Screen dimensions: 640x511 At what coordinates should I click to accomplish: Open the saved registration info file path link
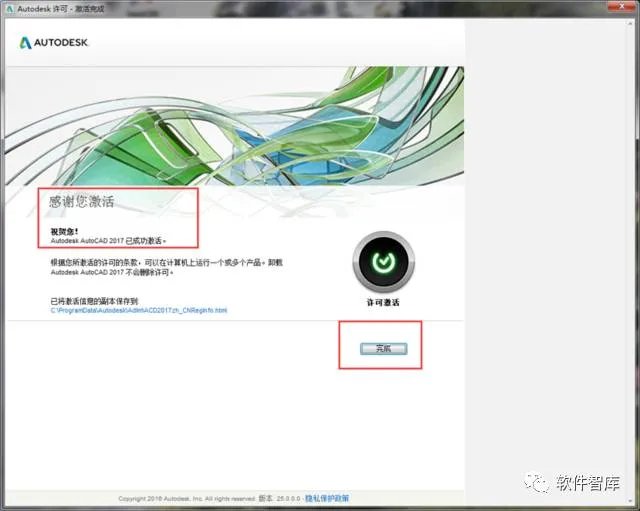tap(139, 310)
